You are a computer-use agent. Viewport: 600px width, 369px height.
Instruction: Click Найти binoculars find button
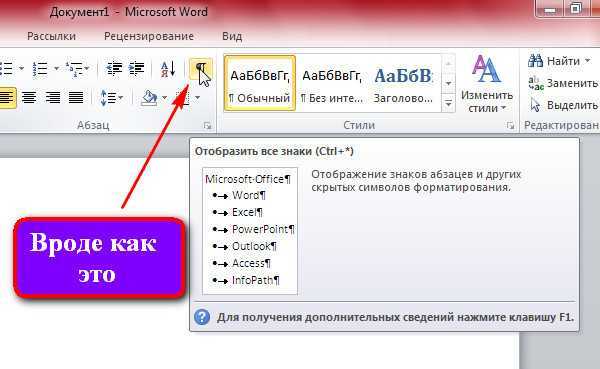click(553, 61)
